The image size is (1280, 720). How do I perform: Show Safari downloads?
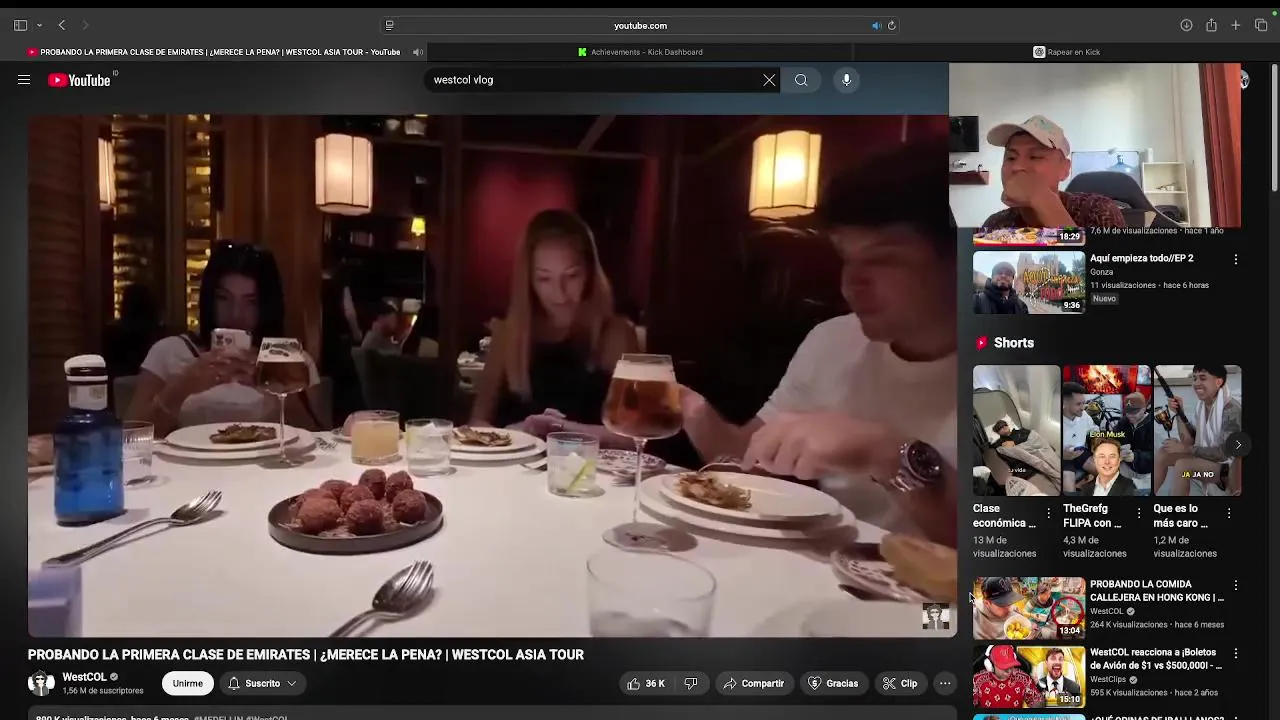coord(1186,25)
